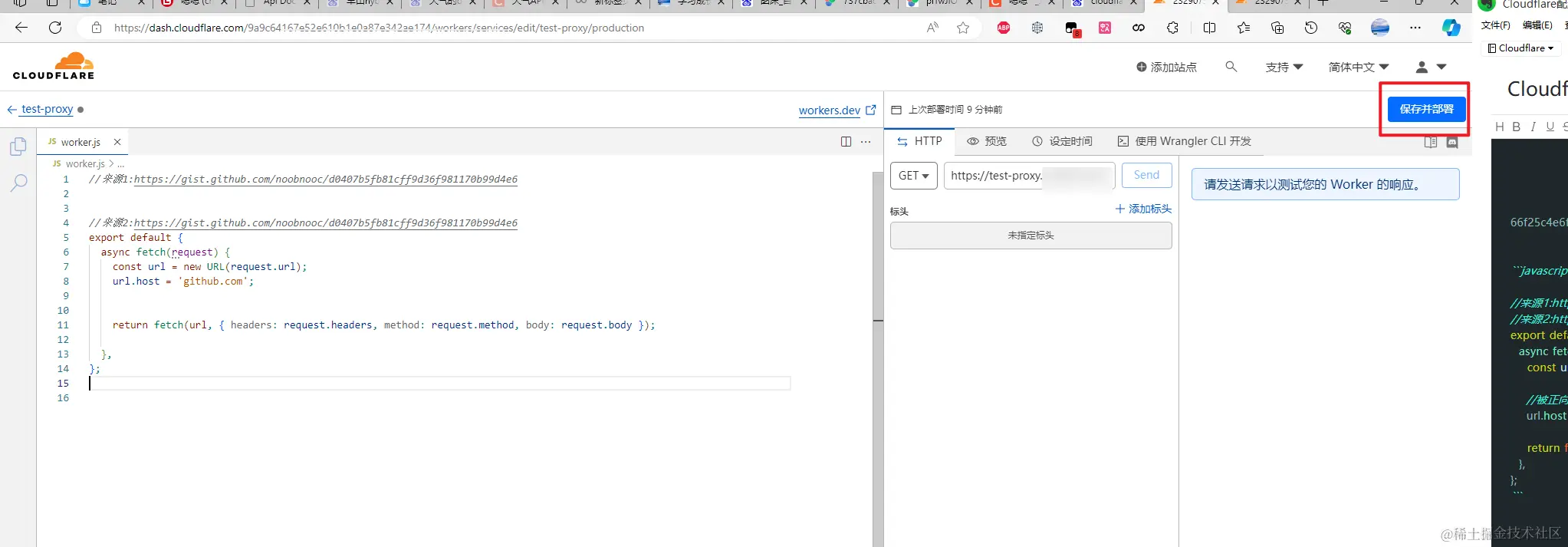Click the Cloudflare header search icon
Image resolution: width=1568 pixels, height=547 pixels.
1231,67
